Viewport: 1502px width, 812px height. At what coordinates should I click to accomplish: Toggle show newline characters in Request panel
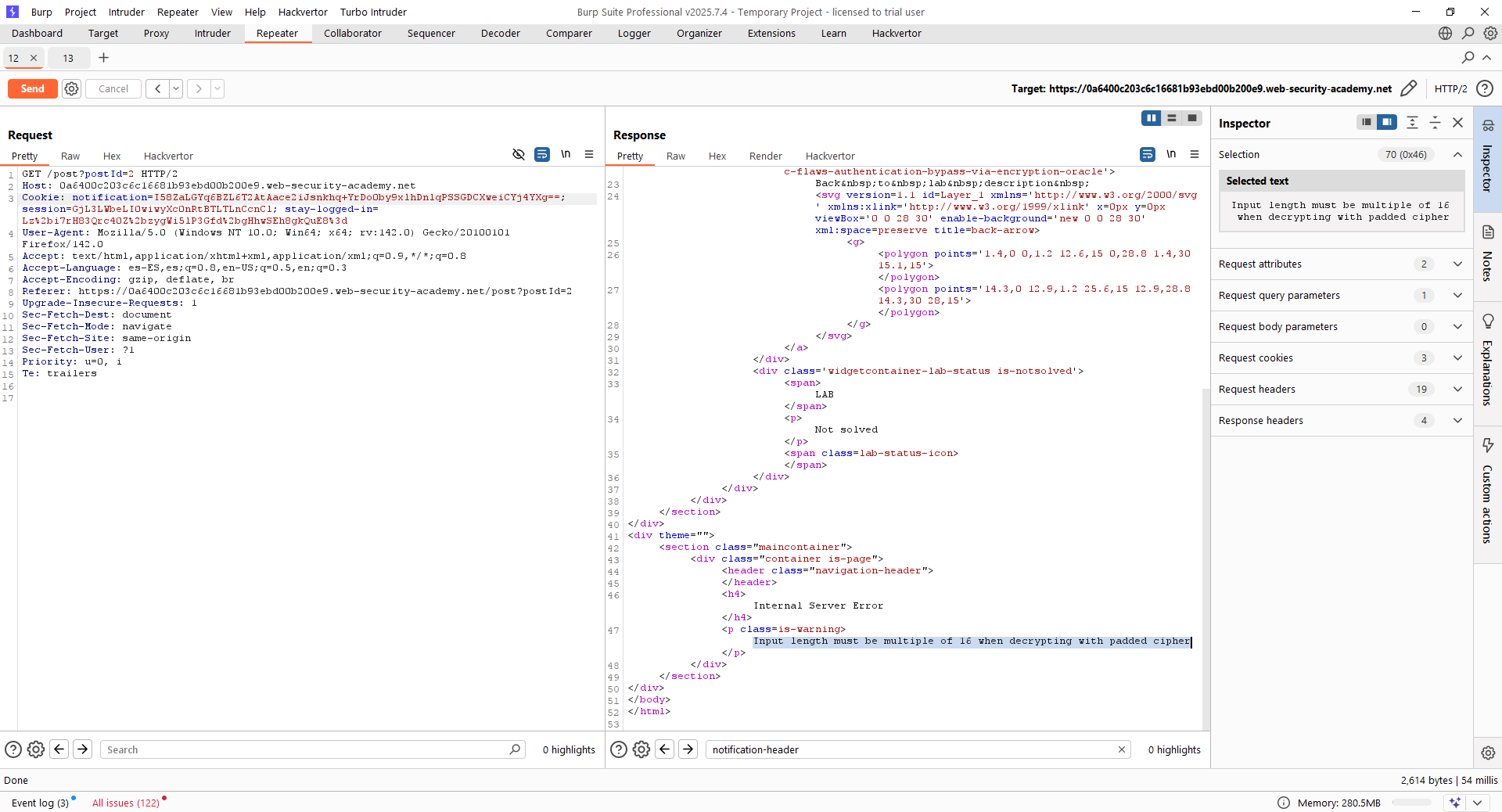click(566, 155)
